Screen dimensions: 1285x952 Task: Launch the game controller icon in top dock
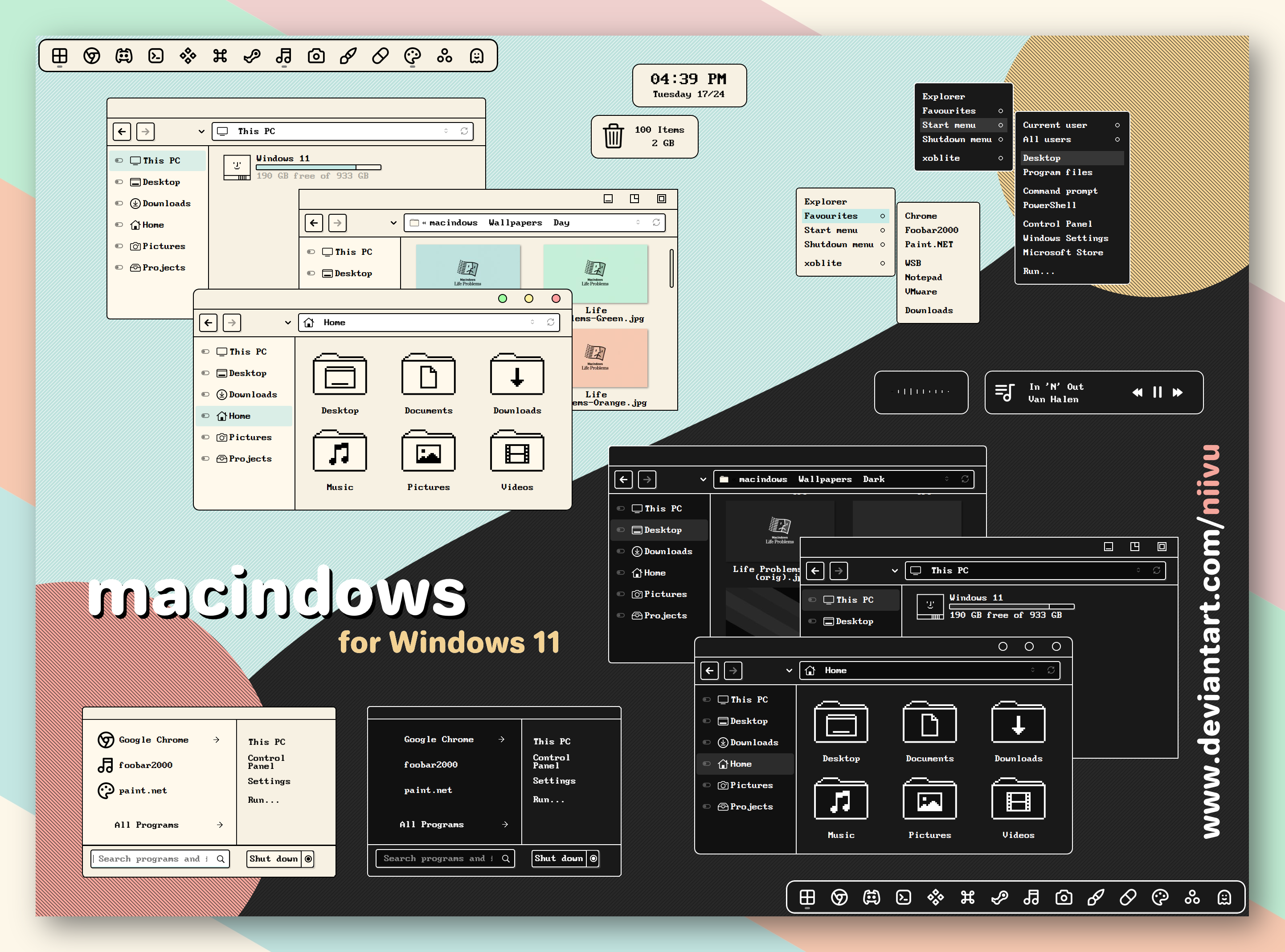(x=124, y=56)
